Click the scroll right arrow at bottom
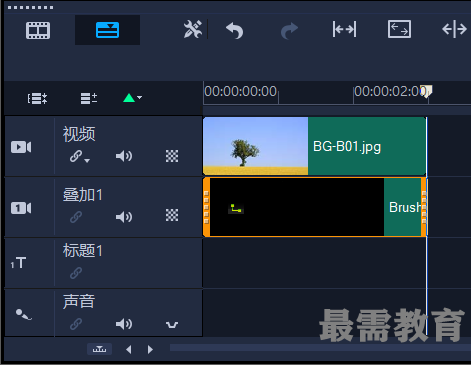This screenshot has width=471, height=365. tap(150, 349)
